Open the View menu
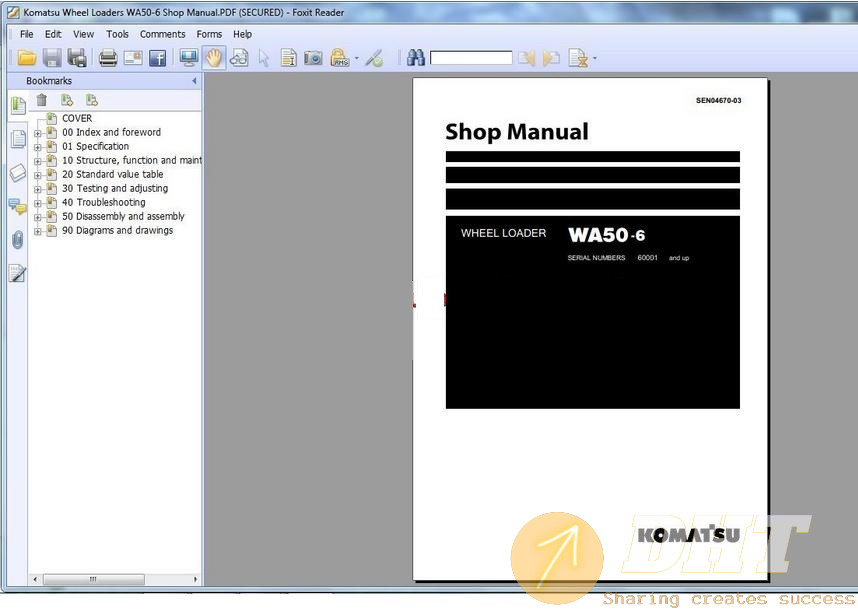Screen dimensions: 858x611 click(83, 34)
